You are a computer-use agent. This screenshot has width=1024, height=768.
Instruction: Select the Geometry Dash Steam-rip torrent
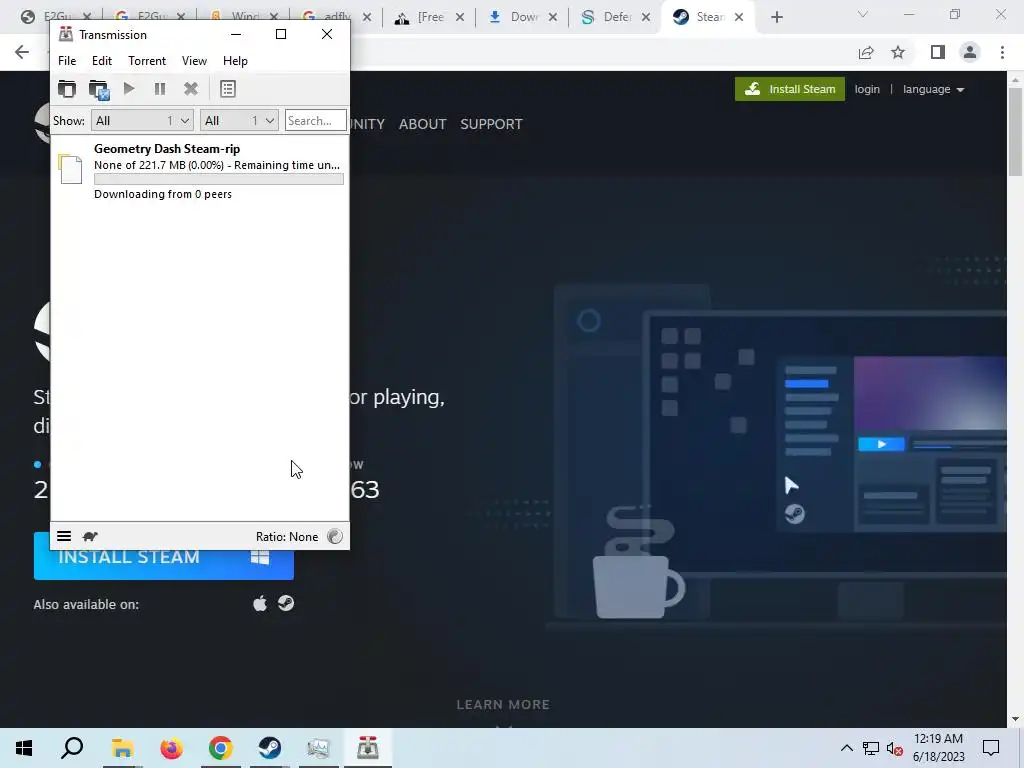[200, 170]
